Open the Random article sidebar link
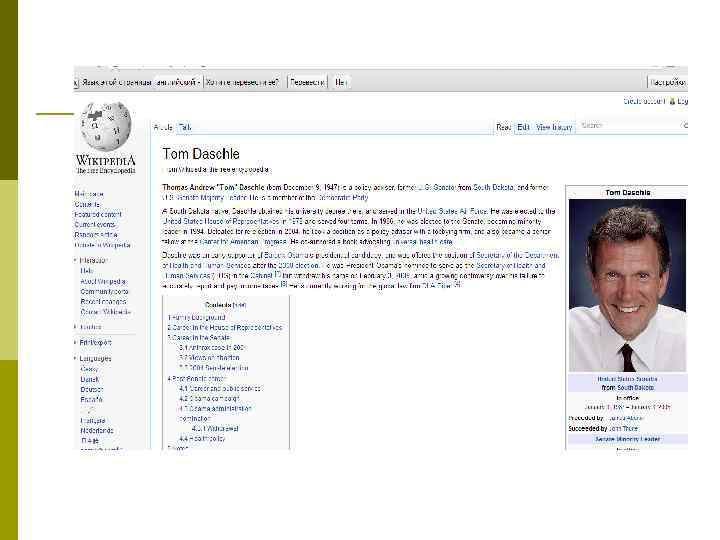The width and height of the screenshot is (720, 540). (x=96, y=235)
